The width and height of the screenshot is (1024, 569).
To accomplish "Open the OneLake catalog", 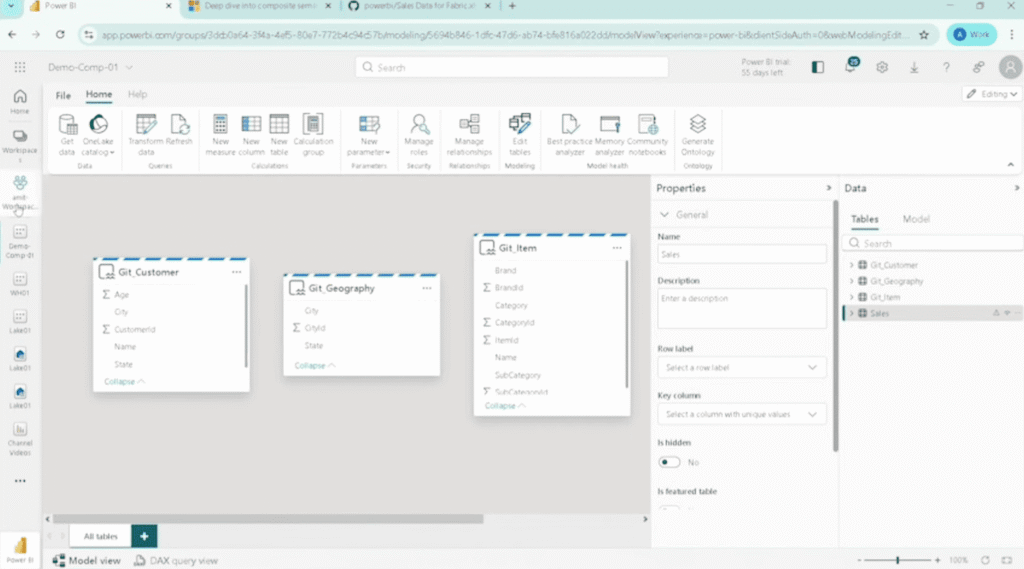I will (98, 135).
